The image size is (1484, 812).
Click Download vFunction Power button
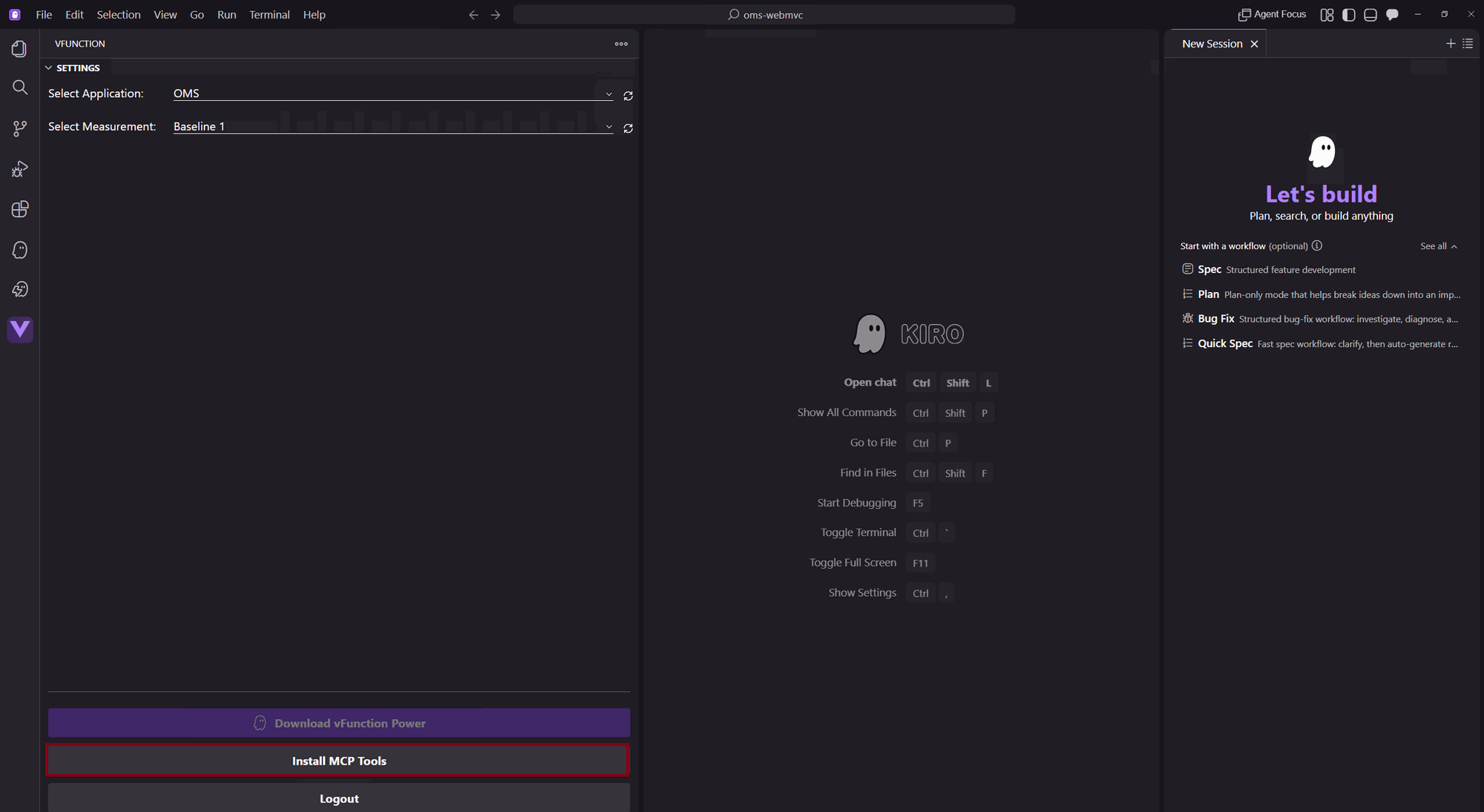tap(339, 723)
